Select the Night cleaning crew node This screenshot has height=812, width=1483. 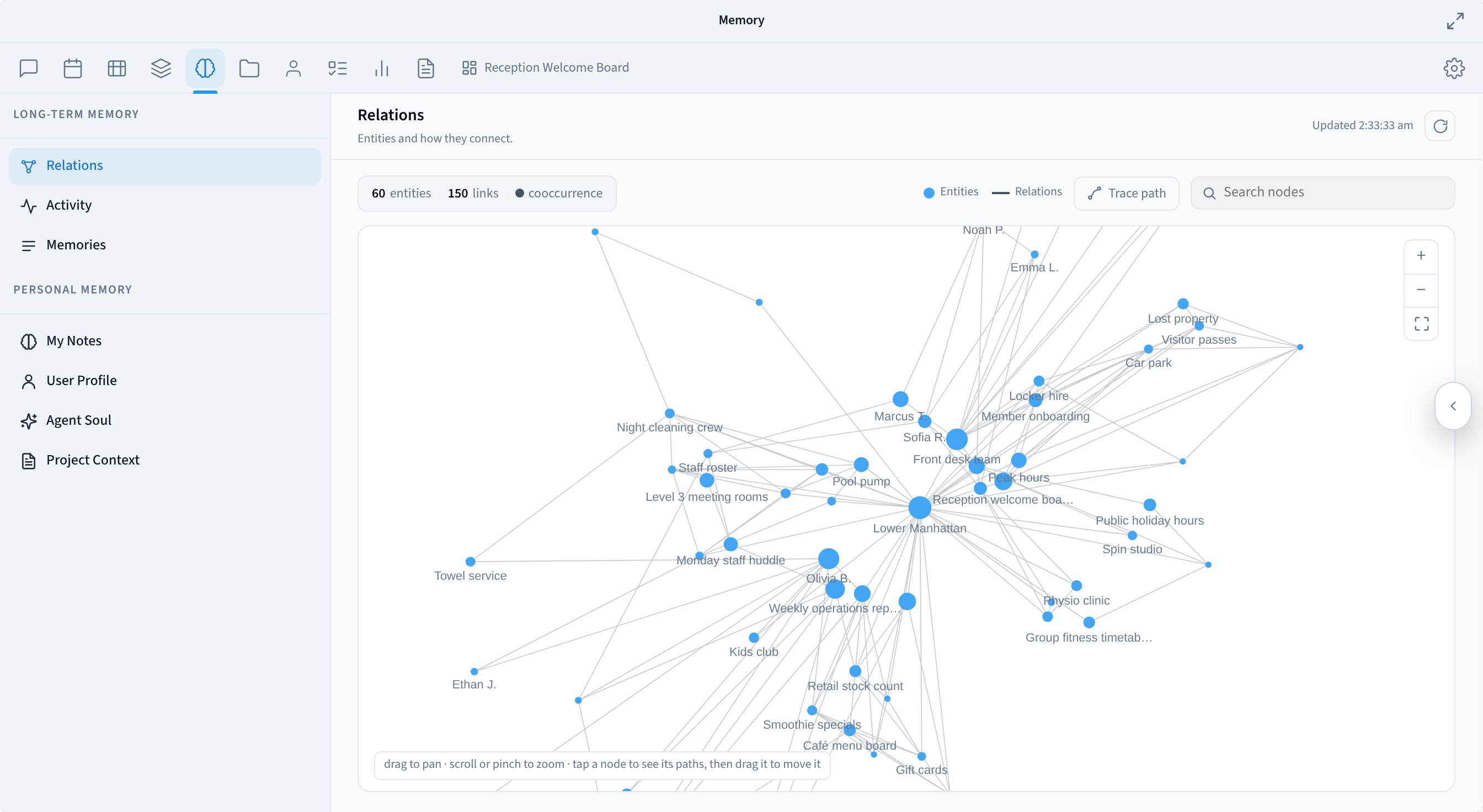(x=670, y=414)
